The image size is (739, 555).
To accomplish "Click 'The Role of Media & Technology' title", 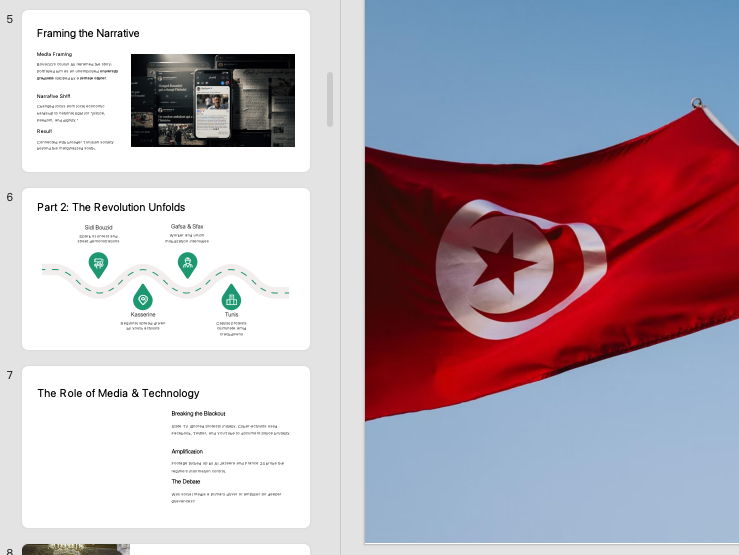I will coord(118,393).
